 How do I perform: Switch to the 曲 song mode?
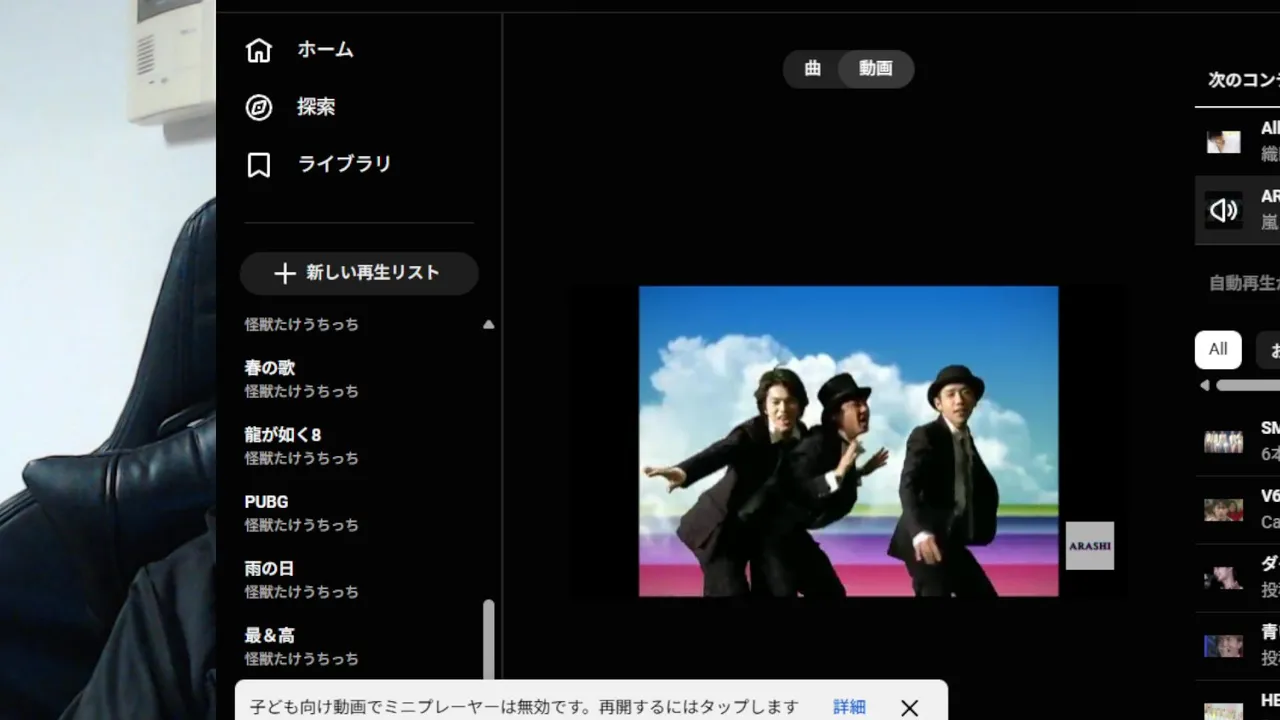pos(813,68)
